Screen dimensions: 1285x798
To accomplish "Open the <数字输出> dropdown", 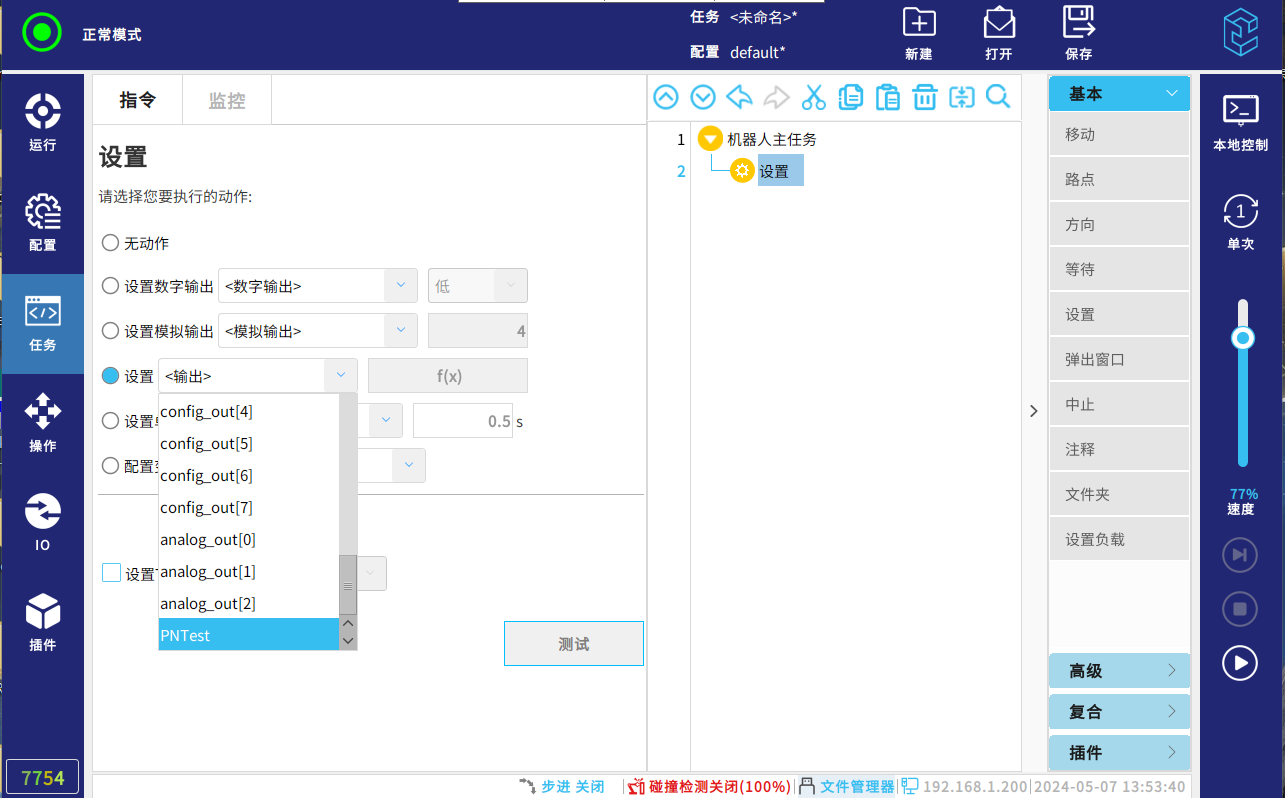I will [317, 286].
